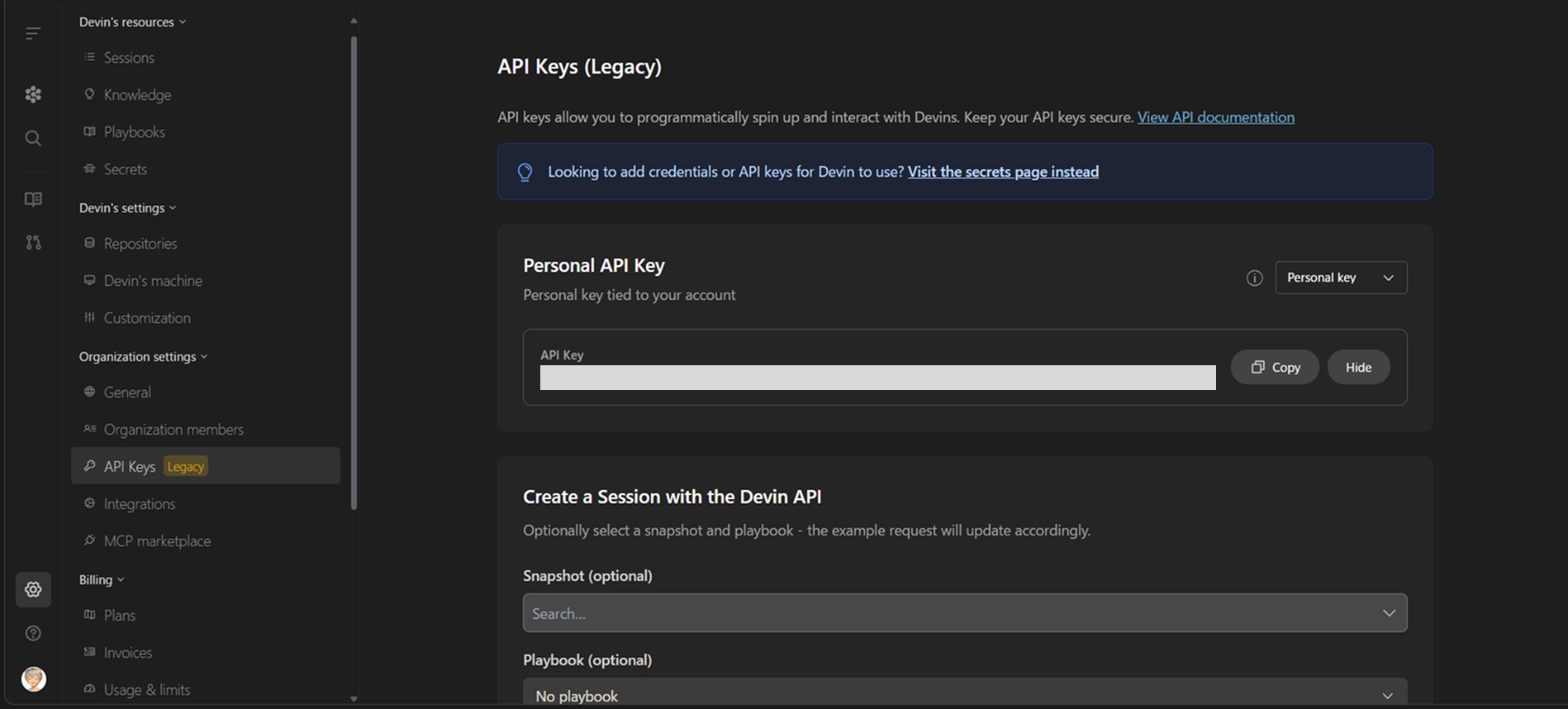
Task: Open the help question mark icon
Action: coord(33,633)
